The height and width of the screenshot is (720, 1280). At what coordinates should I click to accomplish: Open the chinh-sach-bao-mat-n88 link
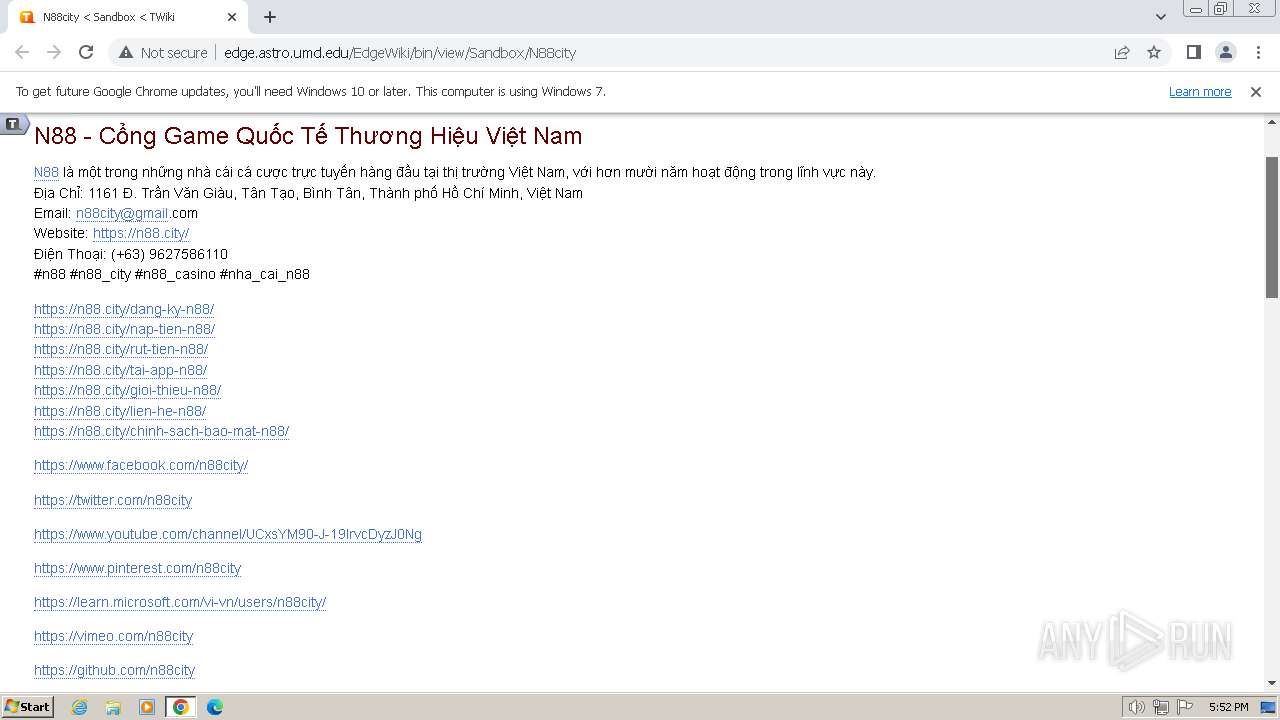click(x=161, y=431)
